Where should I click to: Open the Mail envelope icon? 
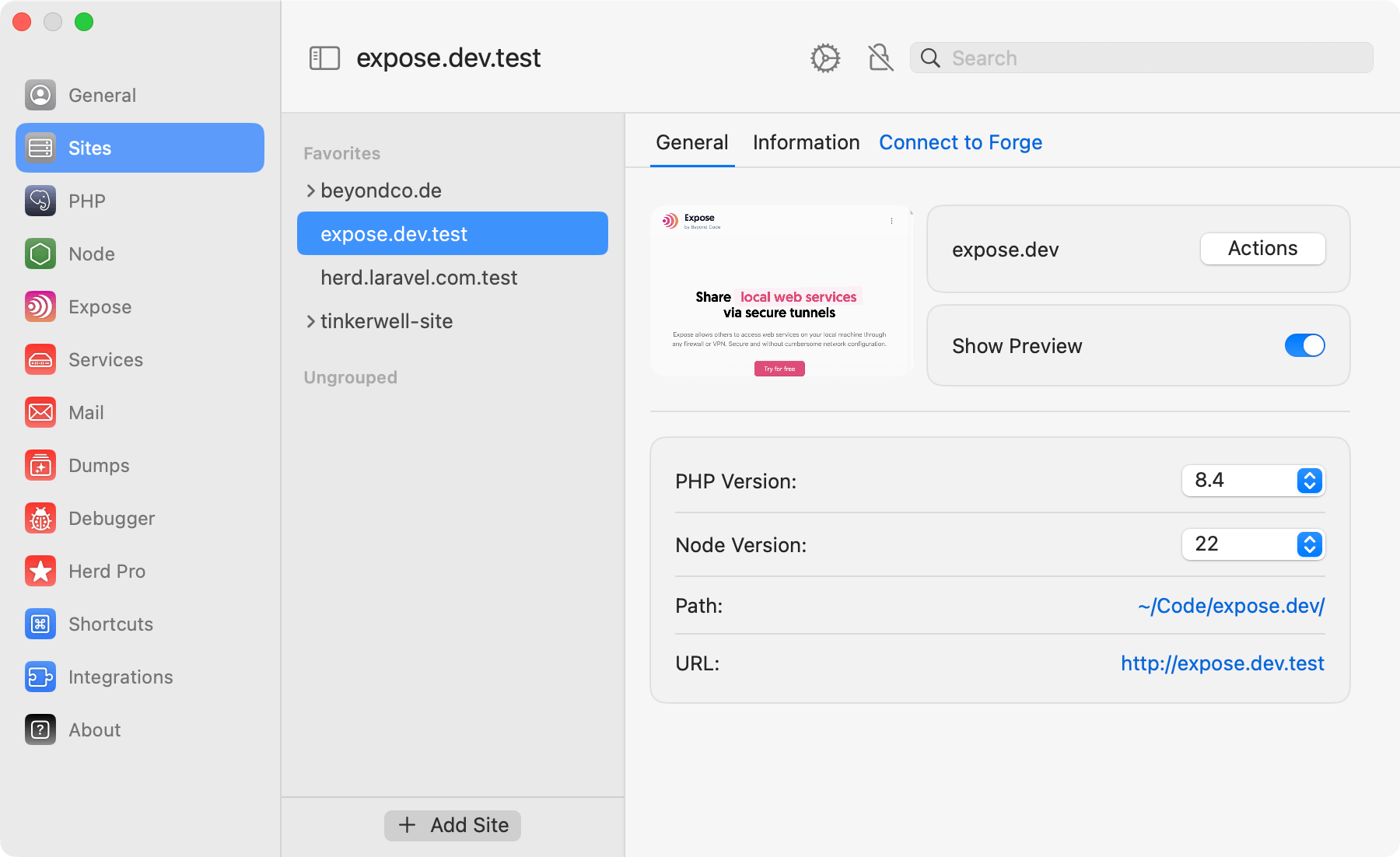pyautogui.click(x=40, y=412)
